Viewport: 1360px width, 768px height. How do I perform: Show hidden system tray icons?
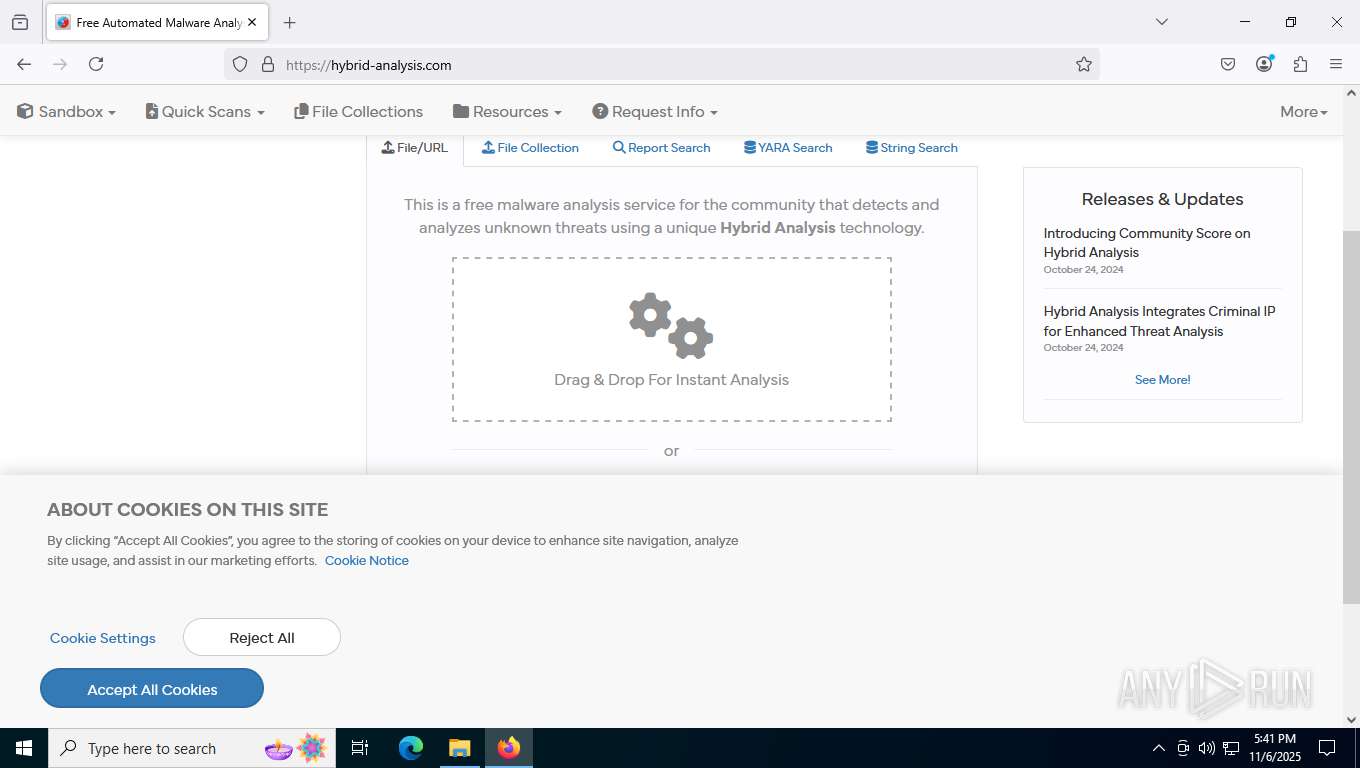[x=1159, y=748]
